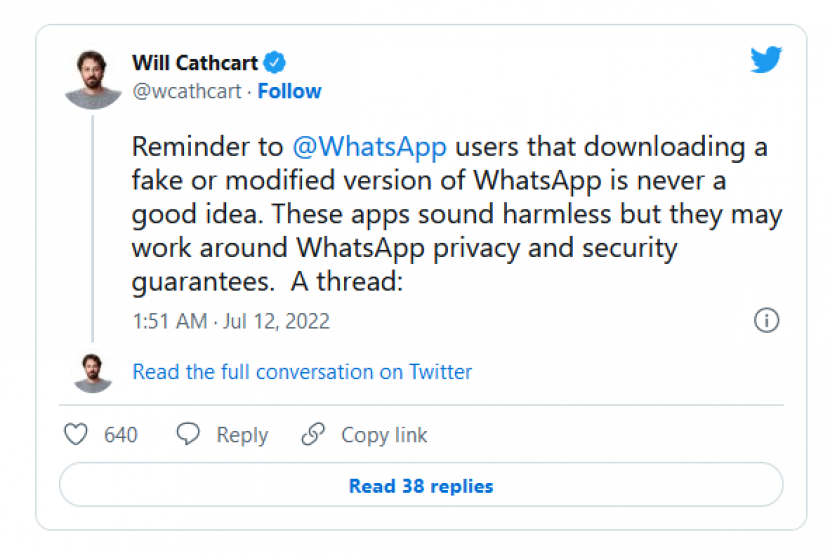Screen dimensions: 830x556
Task: Open the @WhatsApp mention
Action: [x=368, y=147]
